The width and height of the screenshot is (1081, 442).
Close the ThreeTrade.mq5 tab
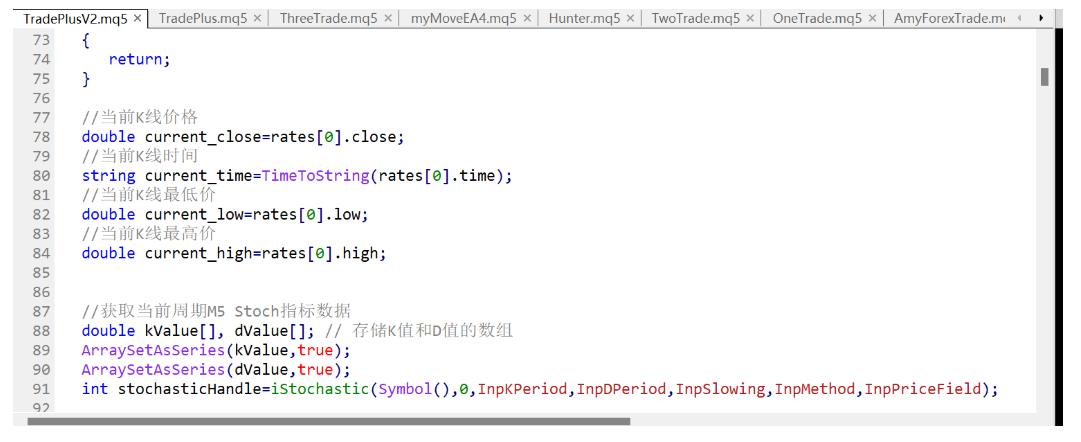click(388, 19)
